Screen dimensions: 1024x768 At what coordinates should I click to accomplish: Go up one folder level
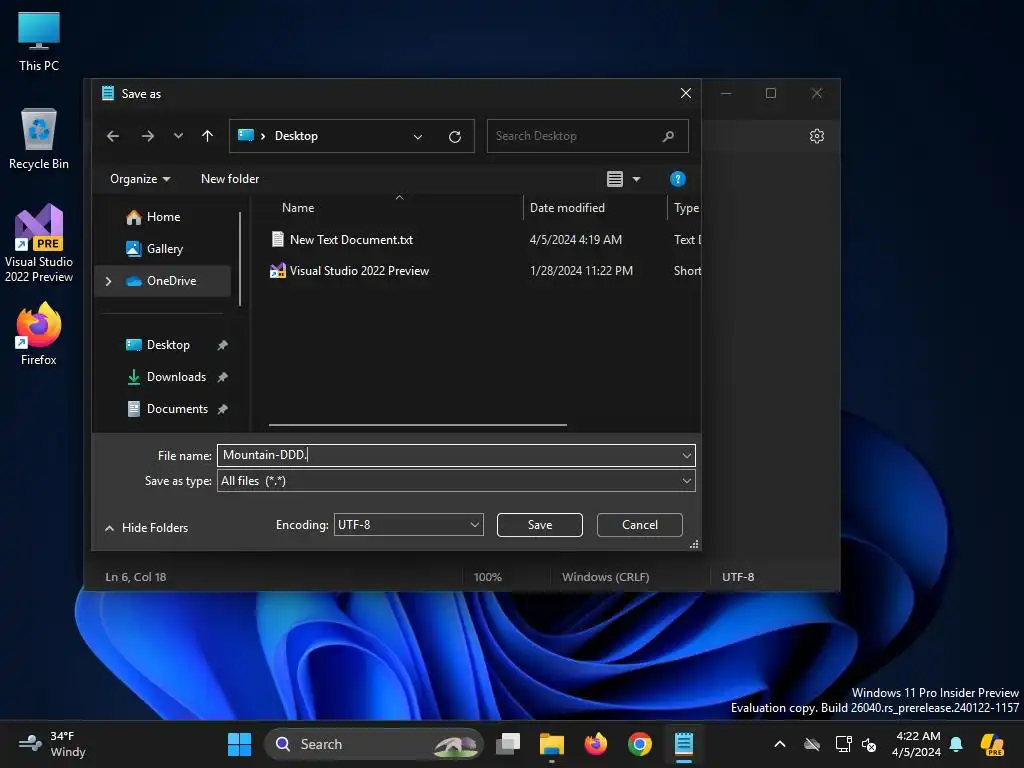tap(208, 136)
